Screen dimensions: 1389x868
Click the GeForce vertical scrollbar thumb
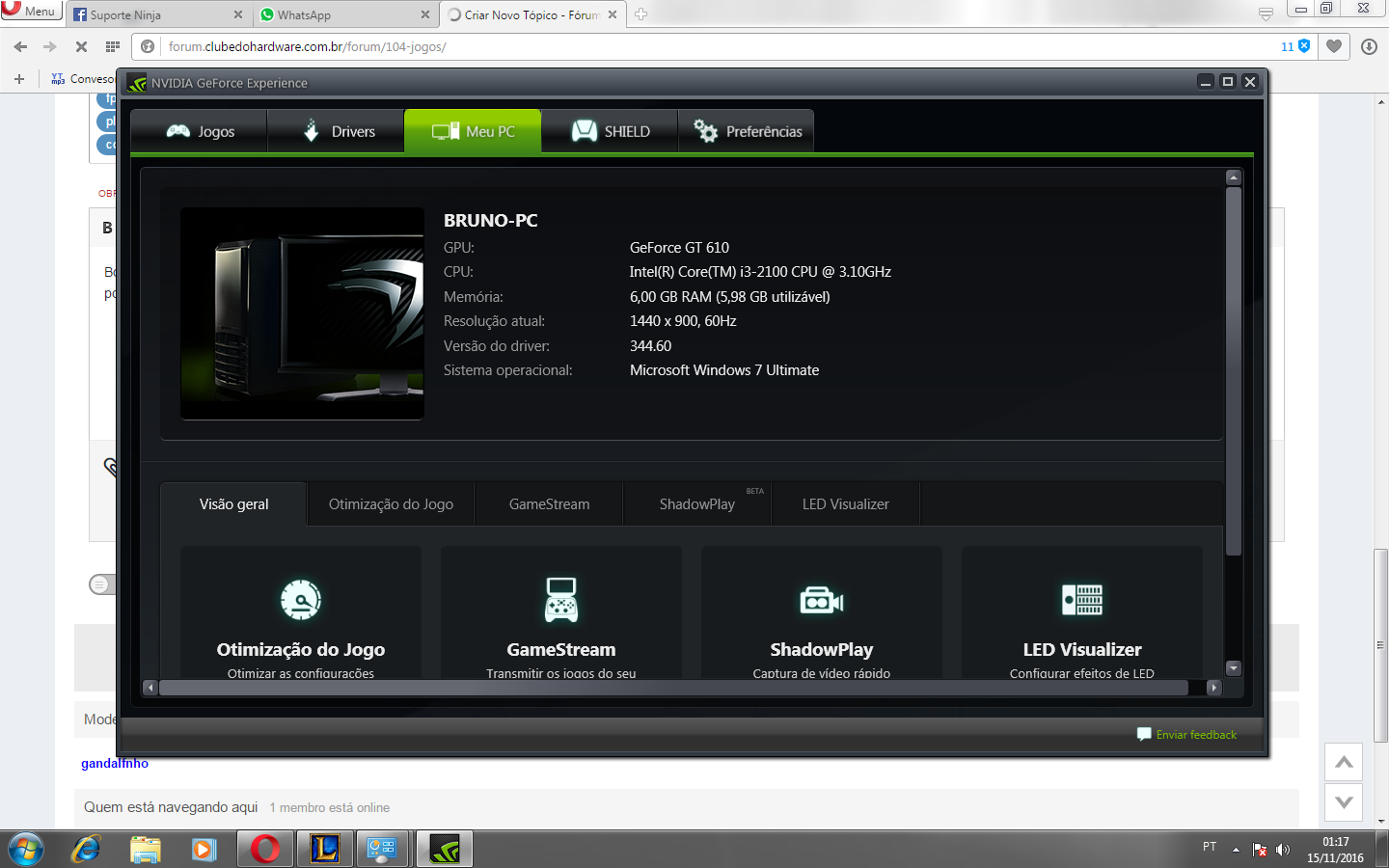click(x=1233, y=371)
